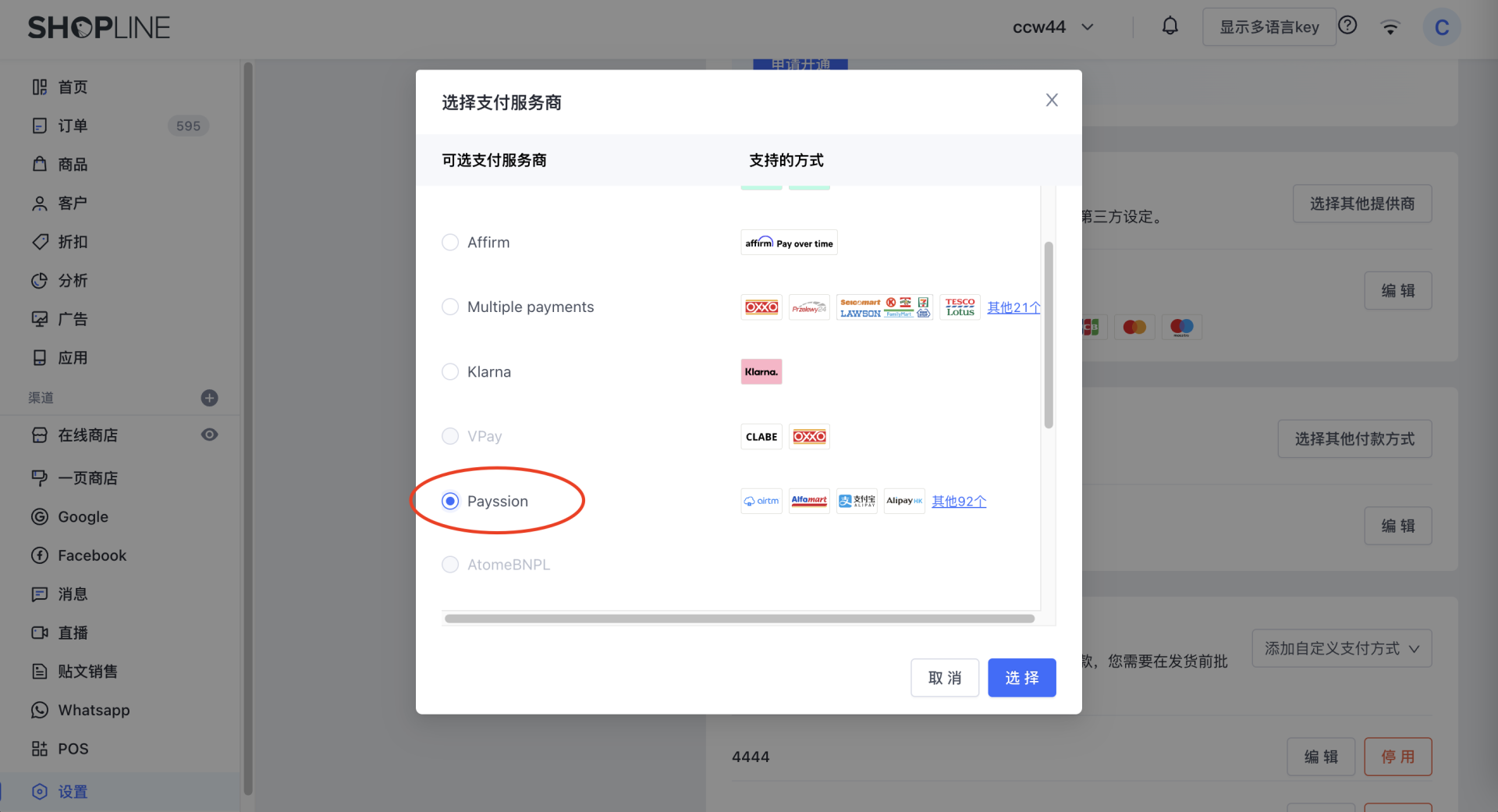
Task: Open the 订单 (Orders) section in sidebar
Action: point(71,126)
